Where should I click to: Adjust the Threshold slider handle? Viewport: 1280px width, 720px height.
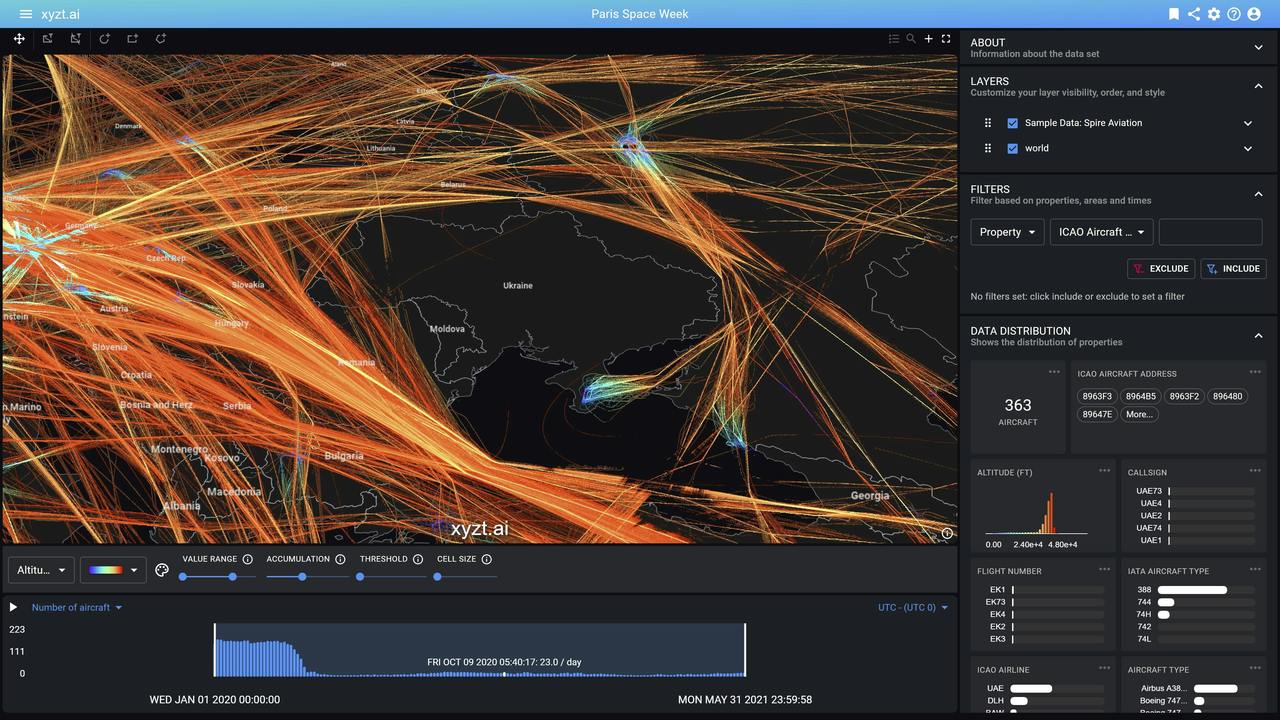360,577
